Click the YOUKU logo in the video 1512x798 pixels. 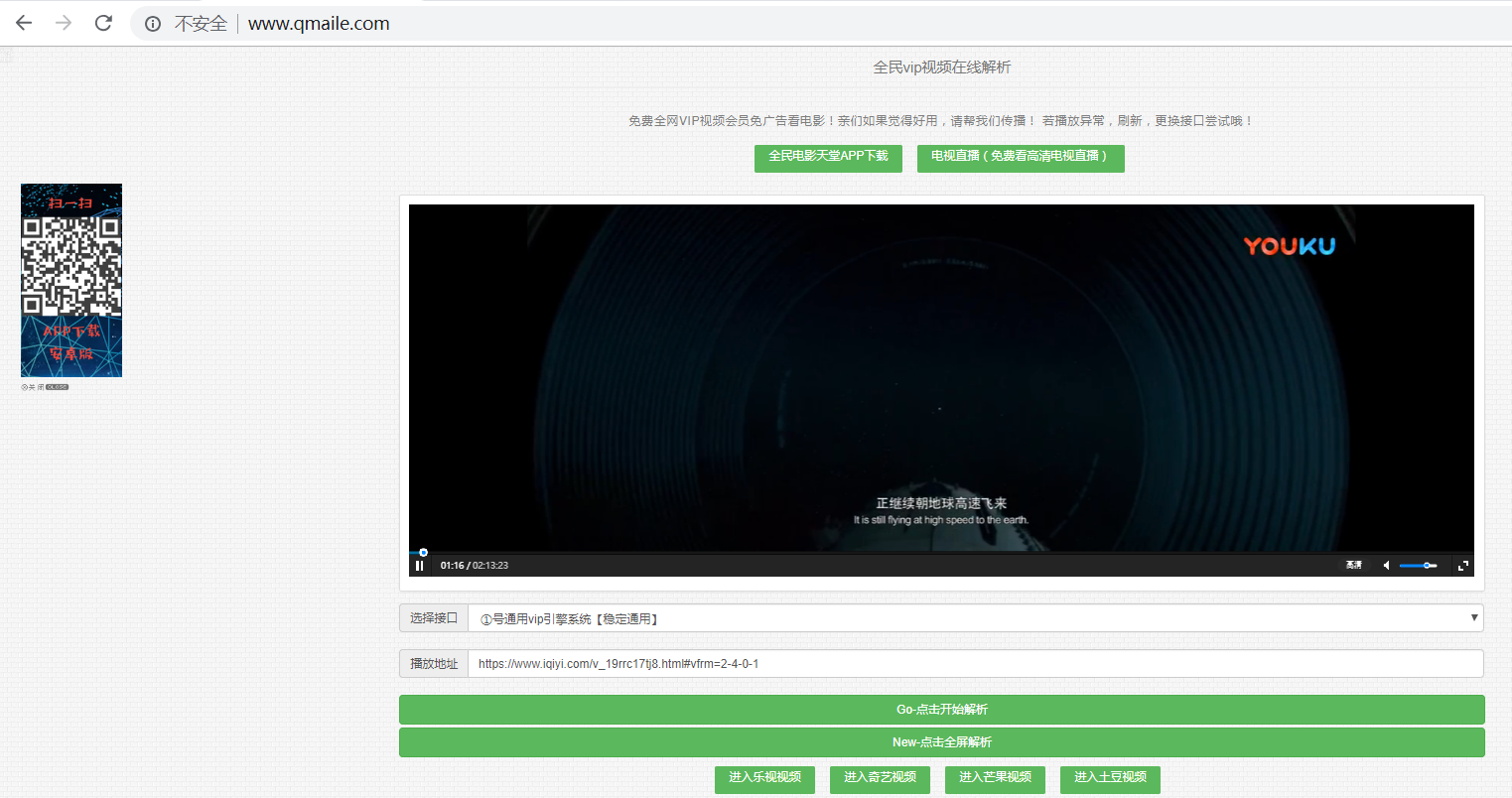coord(1289,246)
